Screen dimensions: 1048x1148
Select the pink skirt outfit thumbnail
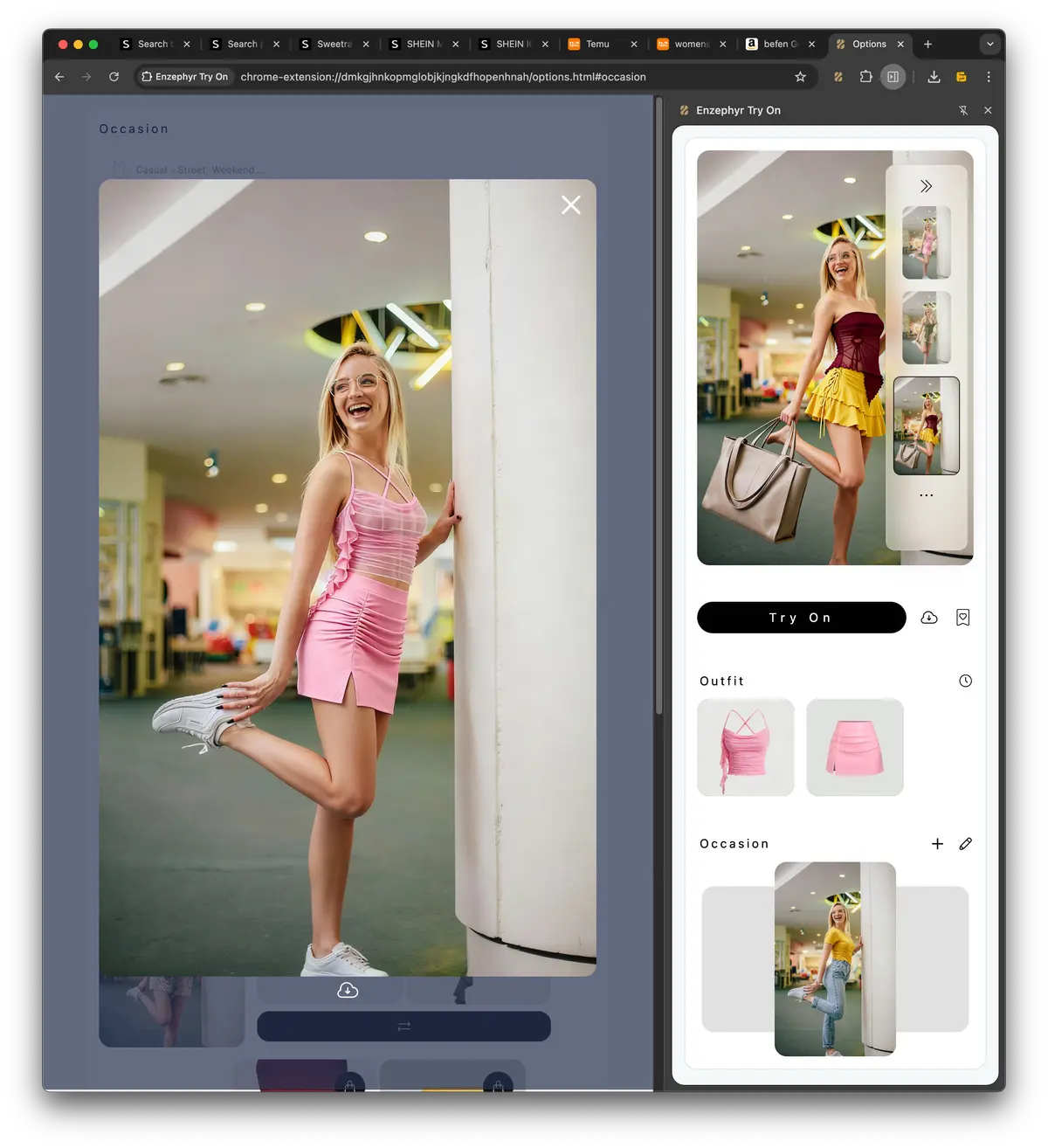coord(854,747)
